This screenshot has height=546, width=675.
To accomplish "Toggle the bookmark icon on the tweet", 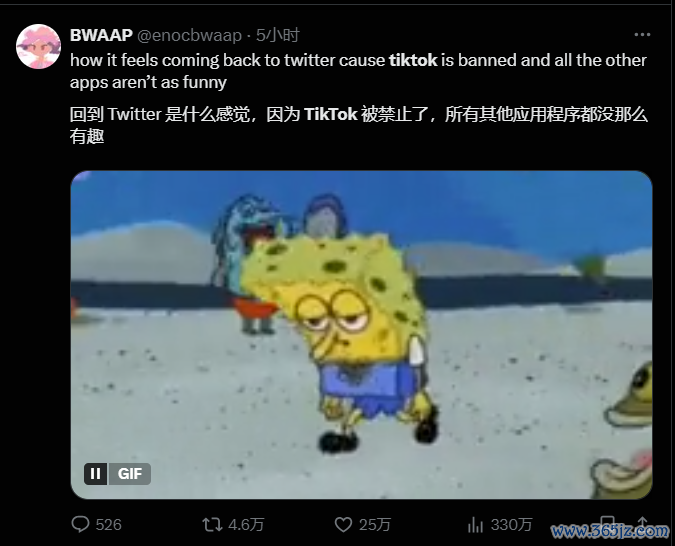I will pos(607,523).
